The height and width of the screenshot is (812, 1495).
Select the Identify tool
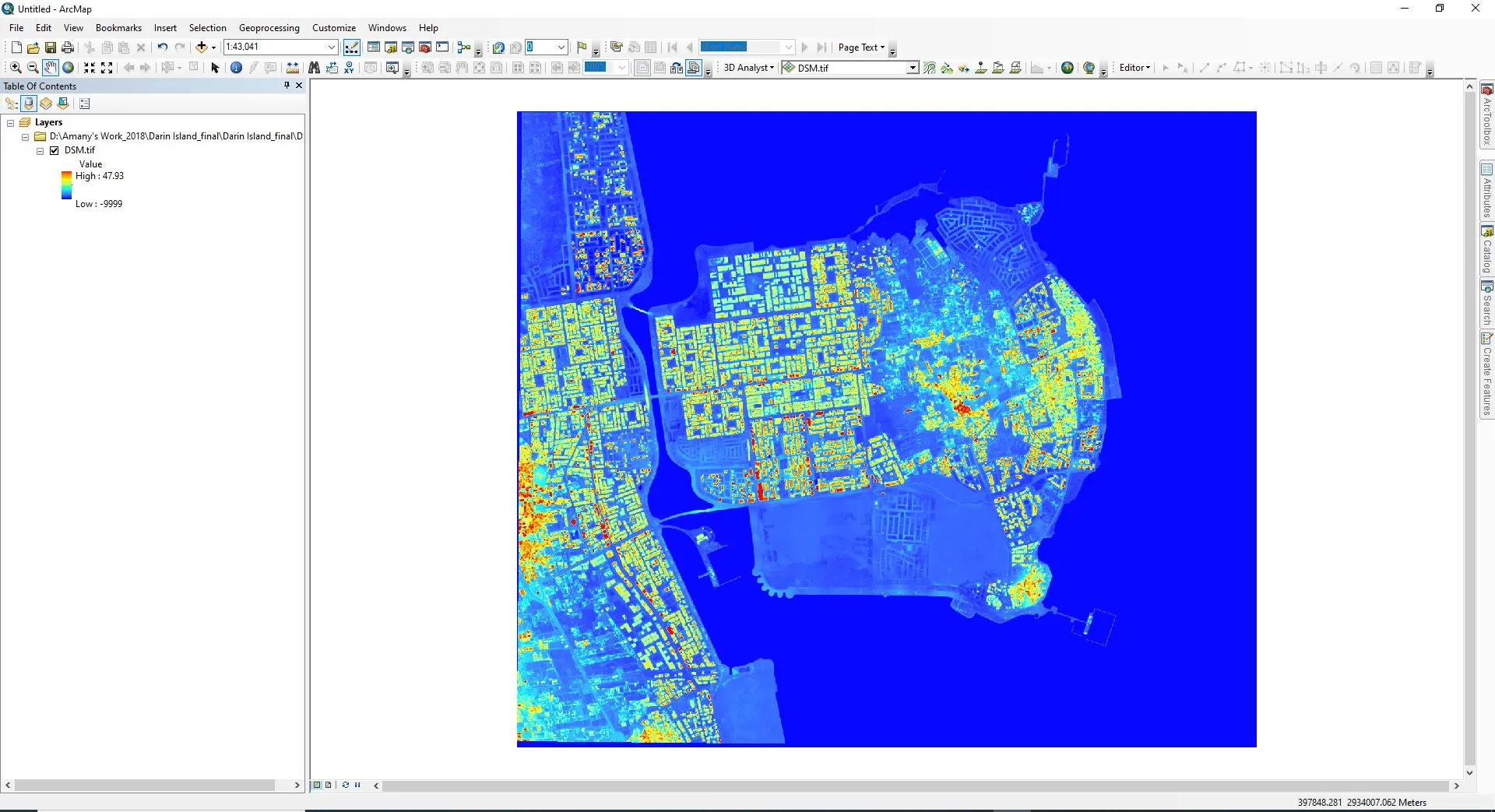(x=236, y=68)
